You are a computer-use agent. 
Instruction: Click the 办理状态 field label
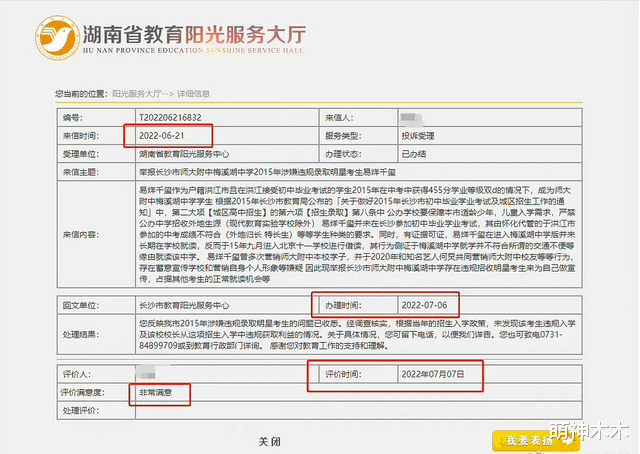(x=343, y=154)
